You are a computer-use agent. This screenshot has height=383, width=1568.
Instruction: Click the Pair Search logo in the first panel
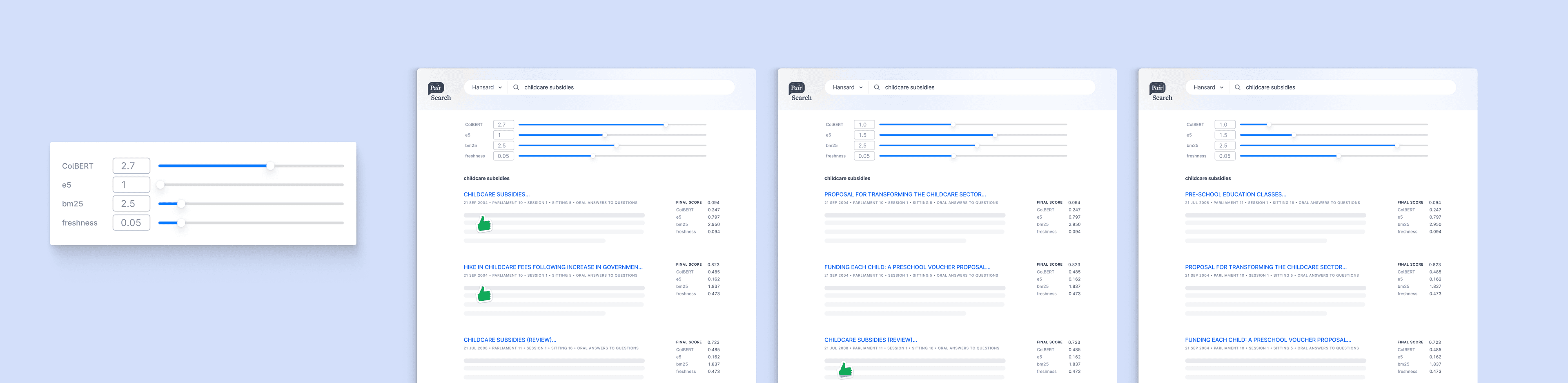click(439, 90)
